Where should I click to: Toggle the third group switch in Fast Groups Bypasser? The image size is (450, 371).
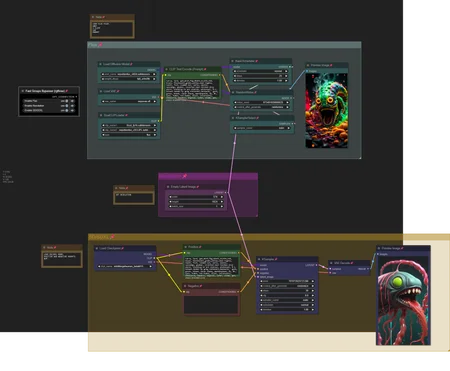click(x=66, y=110)
